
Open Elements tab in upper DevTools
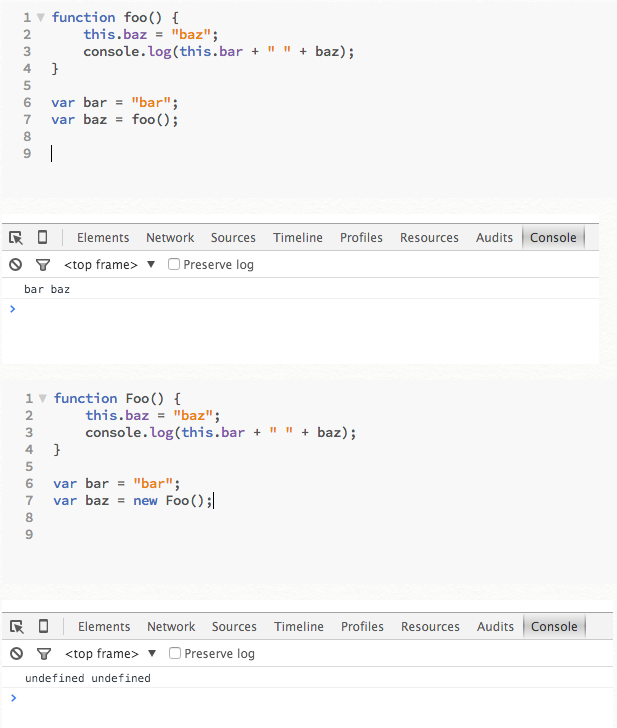[103, 238]
